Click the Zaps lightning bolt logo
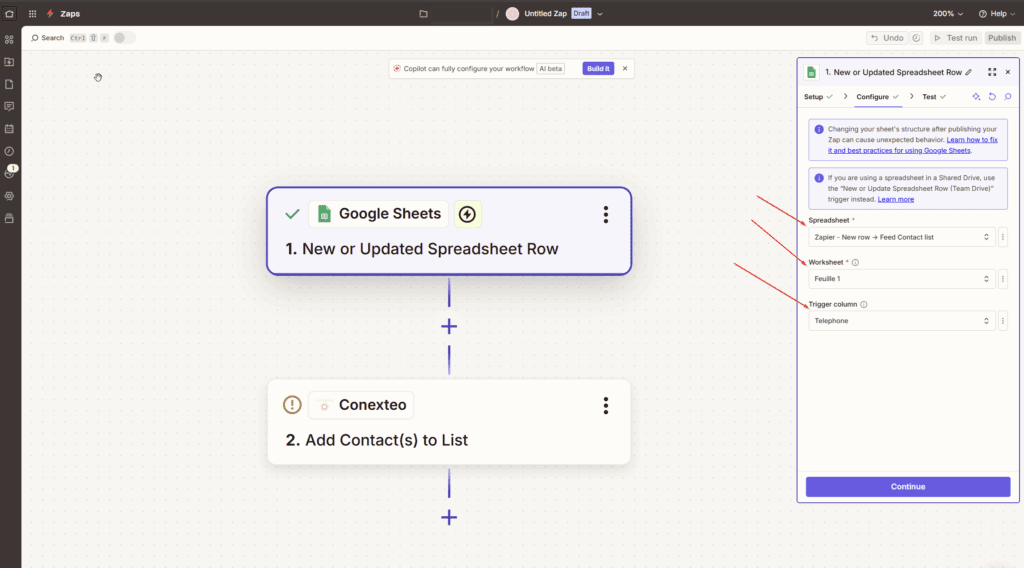 pyautogui.click(x=50, y=13)
